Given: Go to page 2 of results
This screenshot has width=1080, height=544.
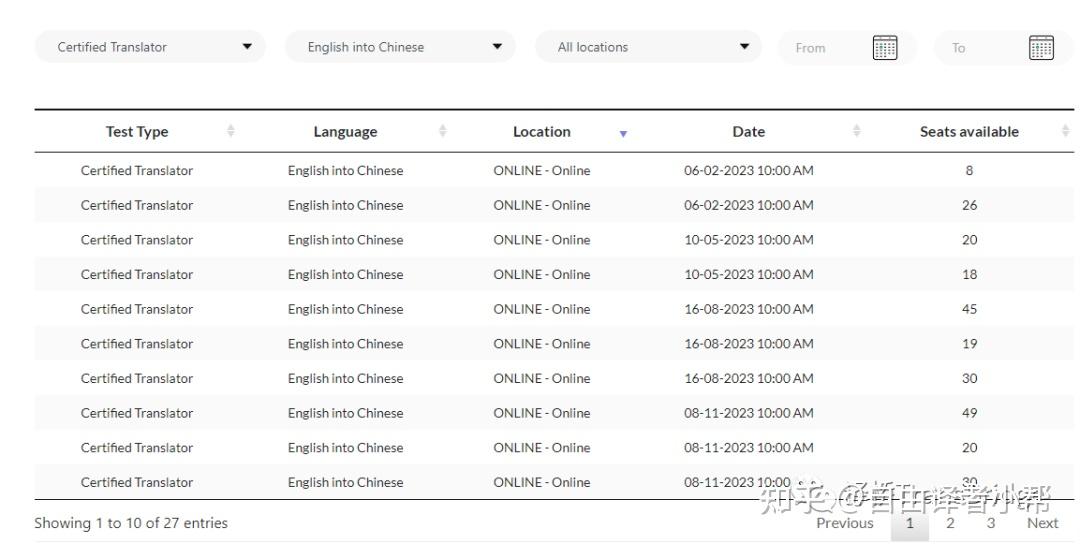Looking at the screenshot, I should pyautogui.click(x=950, y=523).
